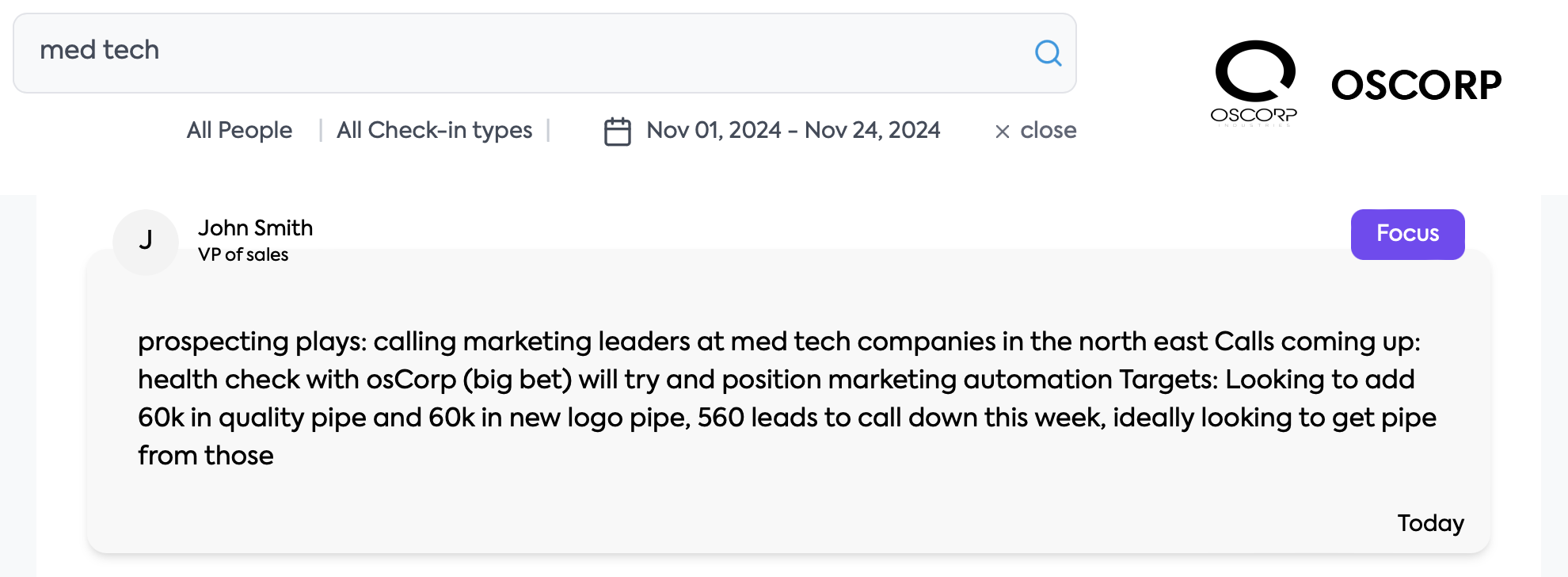Screen dimensions: 1568x577
Task: Select the Nov 24, 2024 end date
Action: tap(873, 130)
